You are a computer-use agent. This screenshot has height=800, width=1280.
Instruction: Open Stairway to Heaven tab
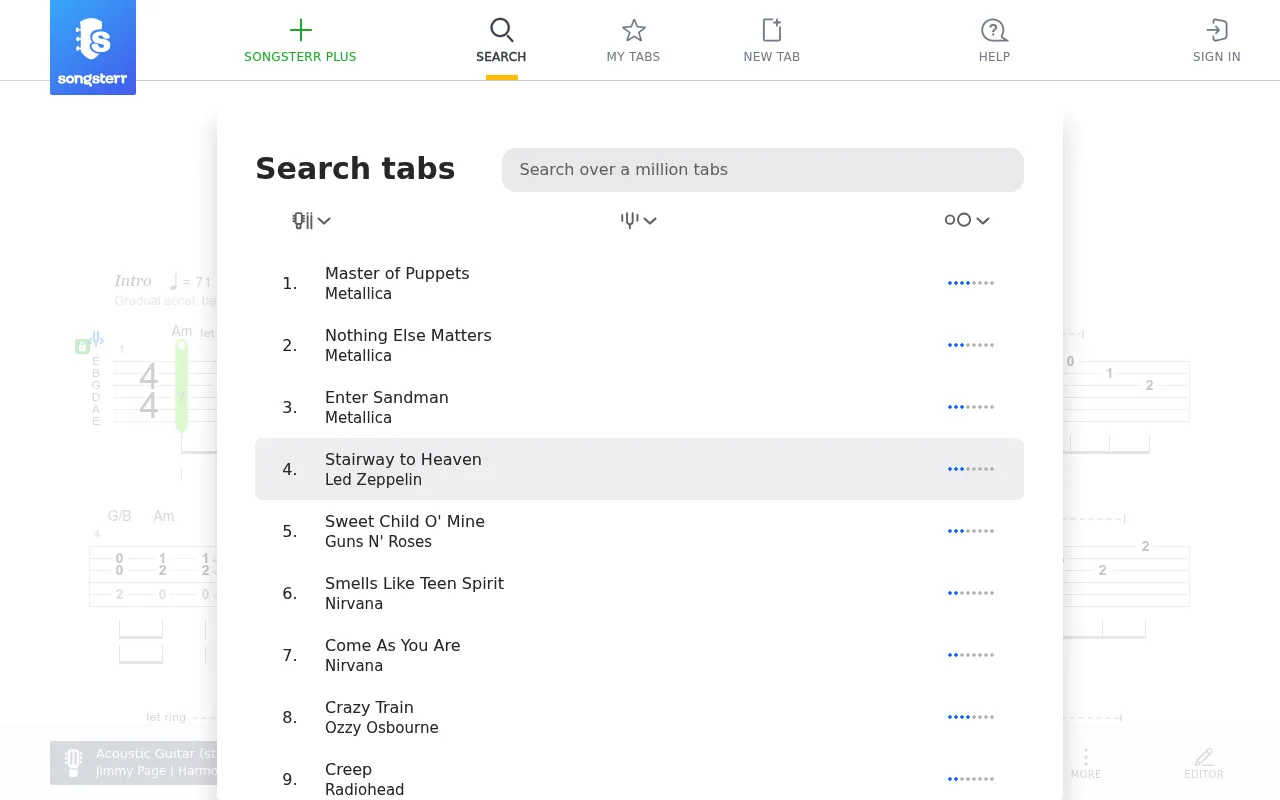[639, 469]
